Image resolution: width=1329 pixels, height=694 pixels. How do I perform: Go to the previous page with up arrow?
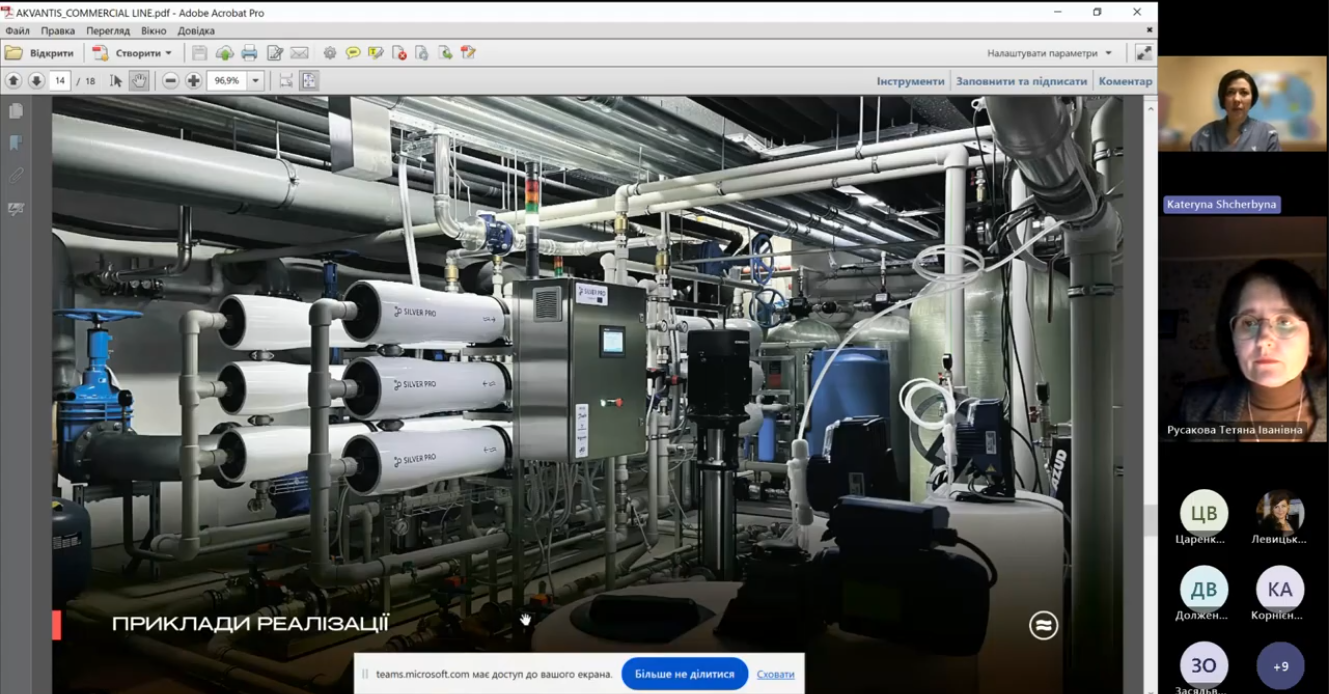pos(14,81)
